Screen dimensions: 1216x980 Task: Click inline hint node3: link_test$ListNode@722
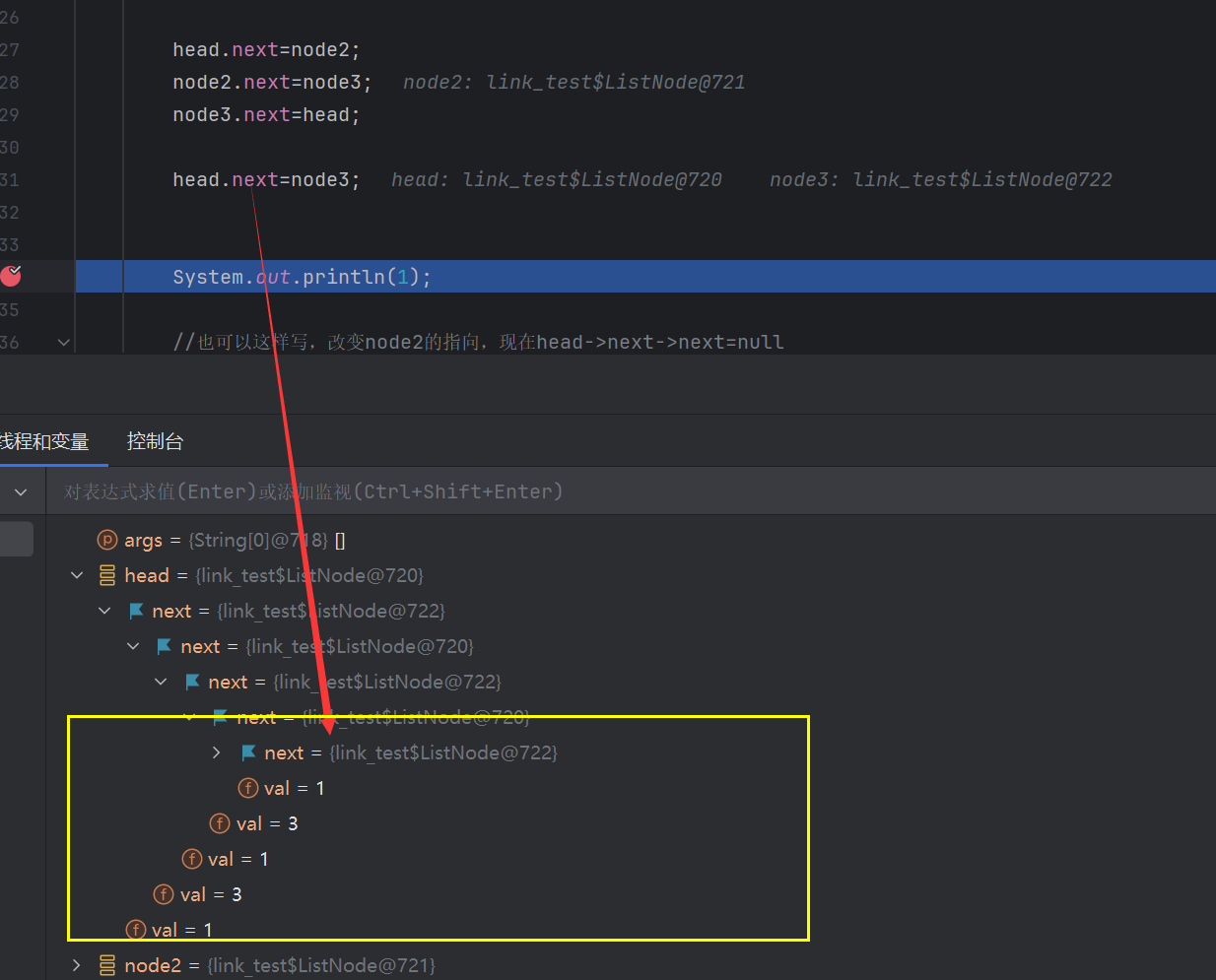tap(940, 179)
